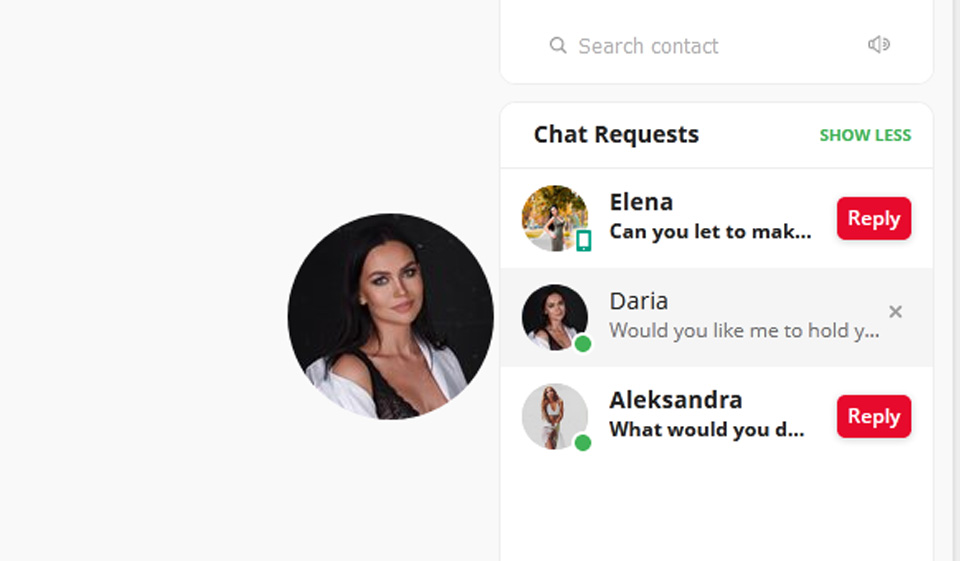Dismiss Daria's chat request
Image resolution: width=960 pixels, height=561 pixels.
click(x=895, y=312)
